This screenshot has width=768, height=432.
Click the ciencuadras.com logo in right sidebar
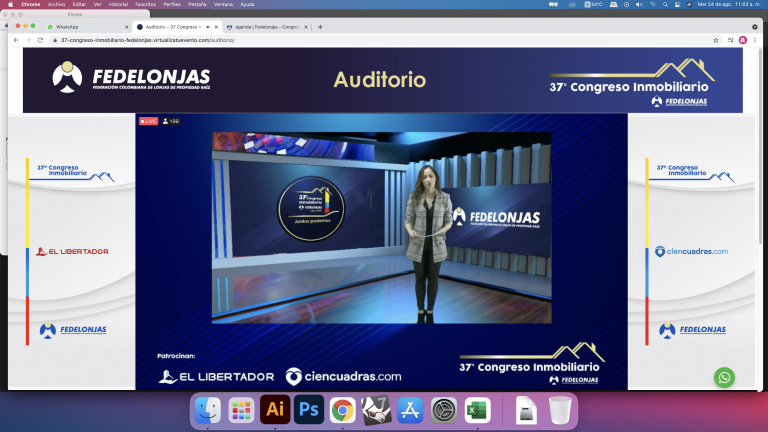[691, 251]
